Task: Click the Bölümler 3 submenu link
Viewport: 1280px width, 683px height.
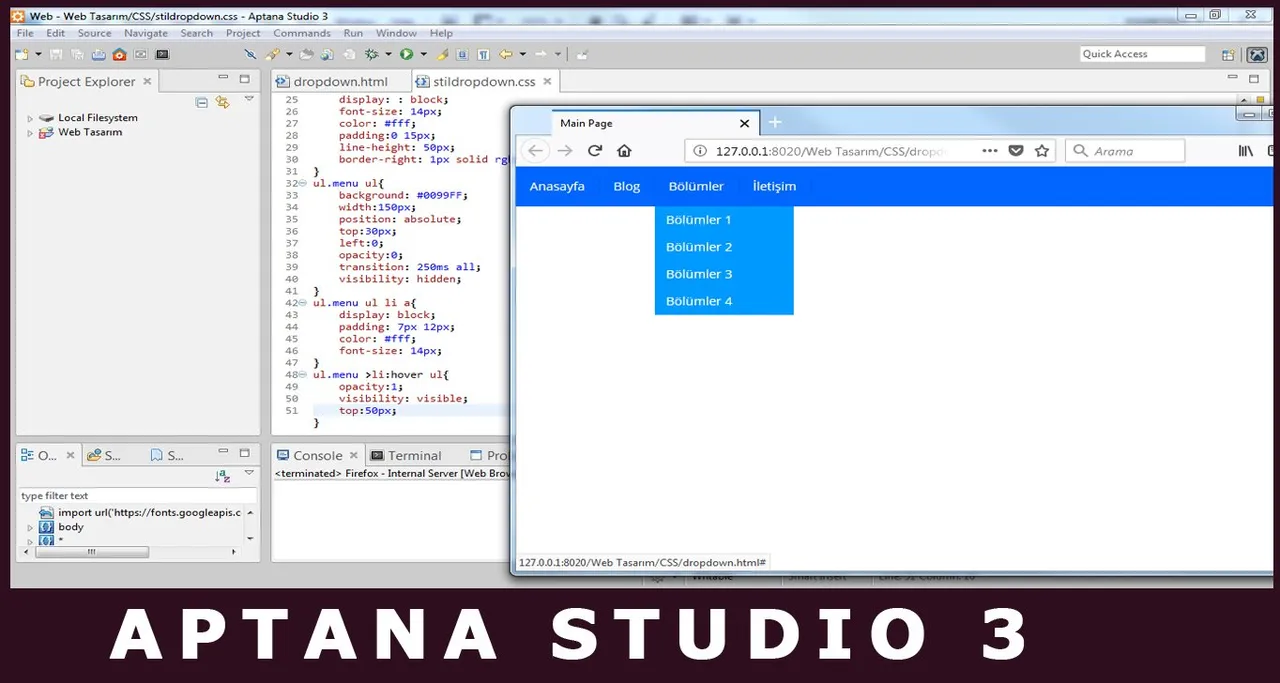Action: (699, 274)
